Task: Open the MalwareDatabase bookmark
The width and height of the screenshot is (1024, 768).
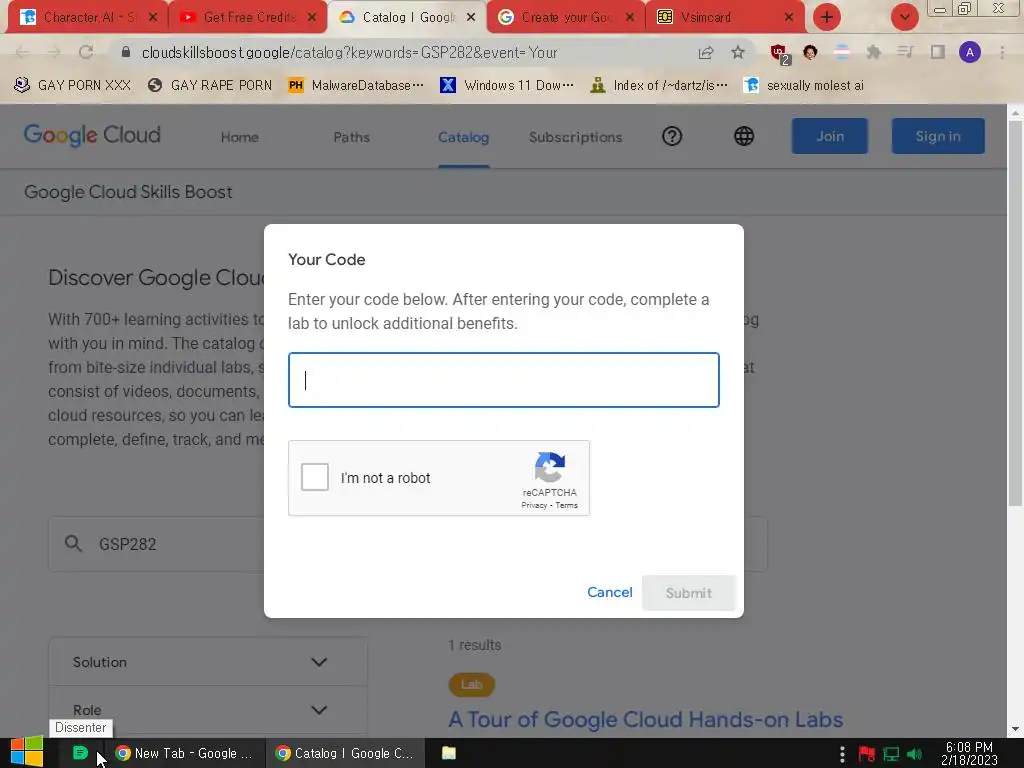Action: tap(356, 85)
